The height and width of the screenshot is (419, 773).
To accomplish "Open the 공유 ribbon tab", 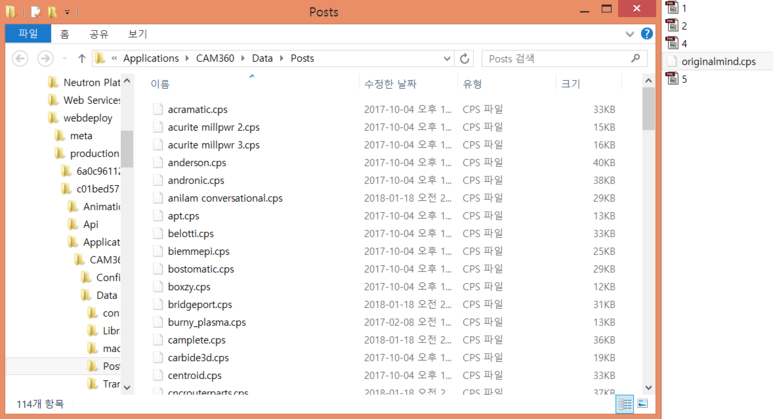I will (99, 34).
